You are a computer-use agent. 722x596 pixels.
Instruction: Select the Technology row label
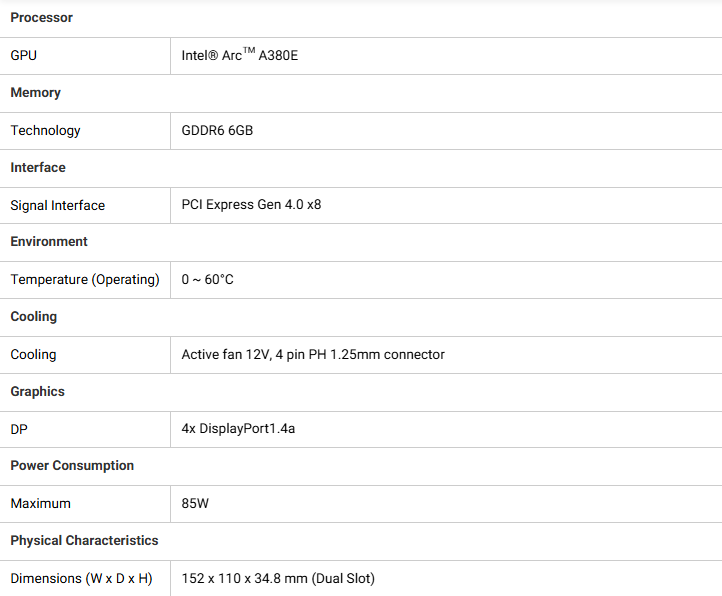(x=46, y=131)
